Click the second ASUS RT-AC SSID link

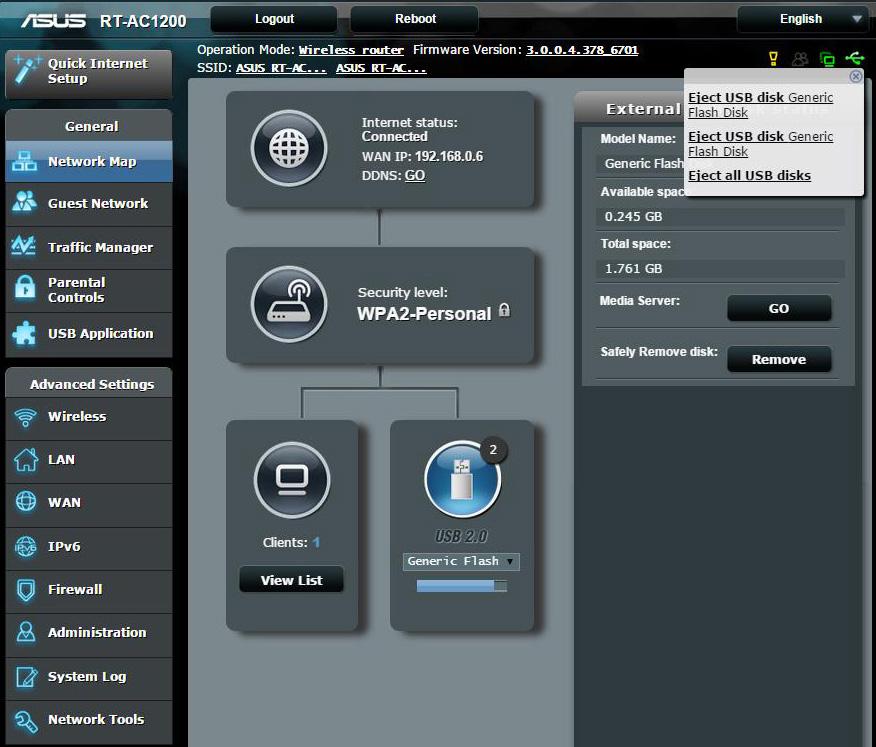381,68
